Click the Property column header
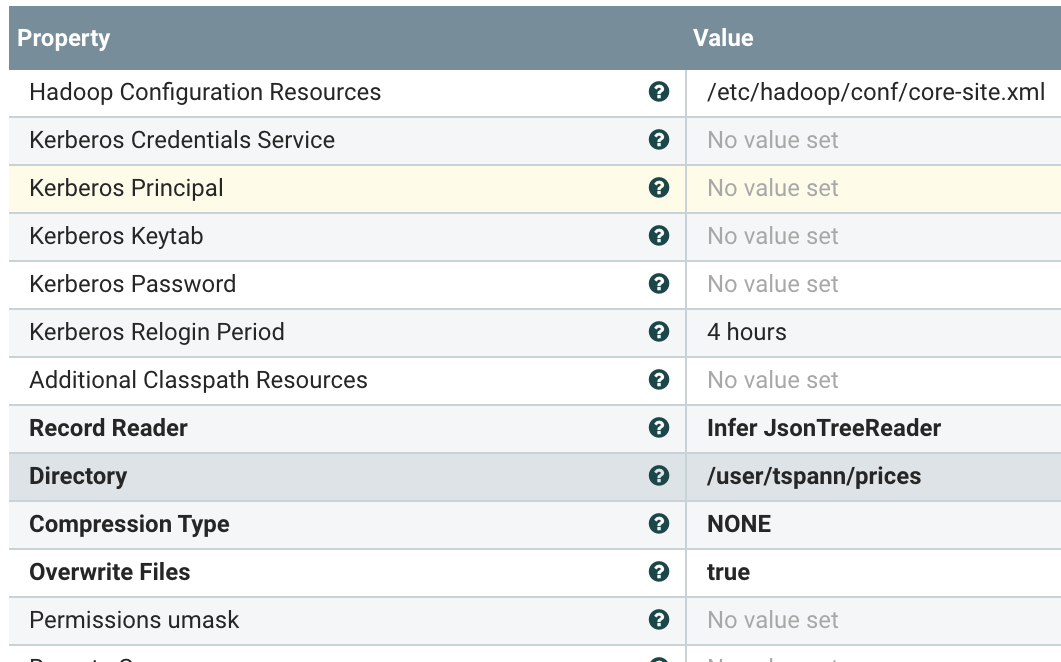 (64, 39)
